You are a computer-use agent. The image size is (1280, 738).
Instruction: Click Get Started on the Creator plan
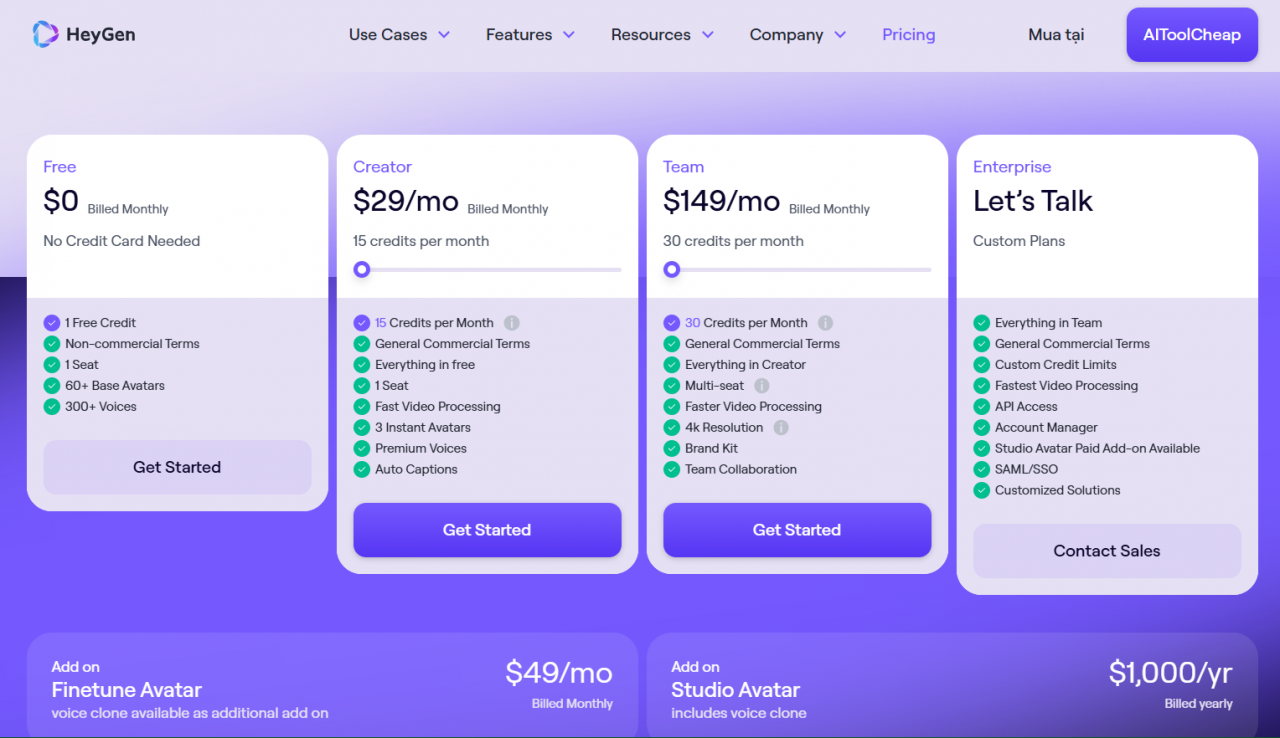click(487, 530)
